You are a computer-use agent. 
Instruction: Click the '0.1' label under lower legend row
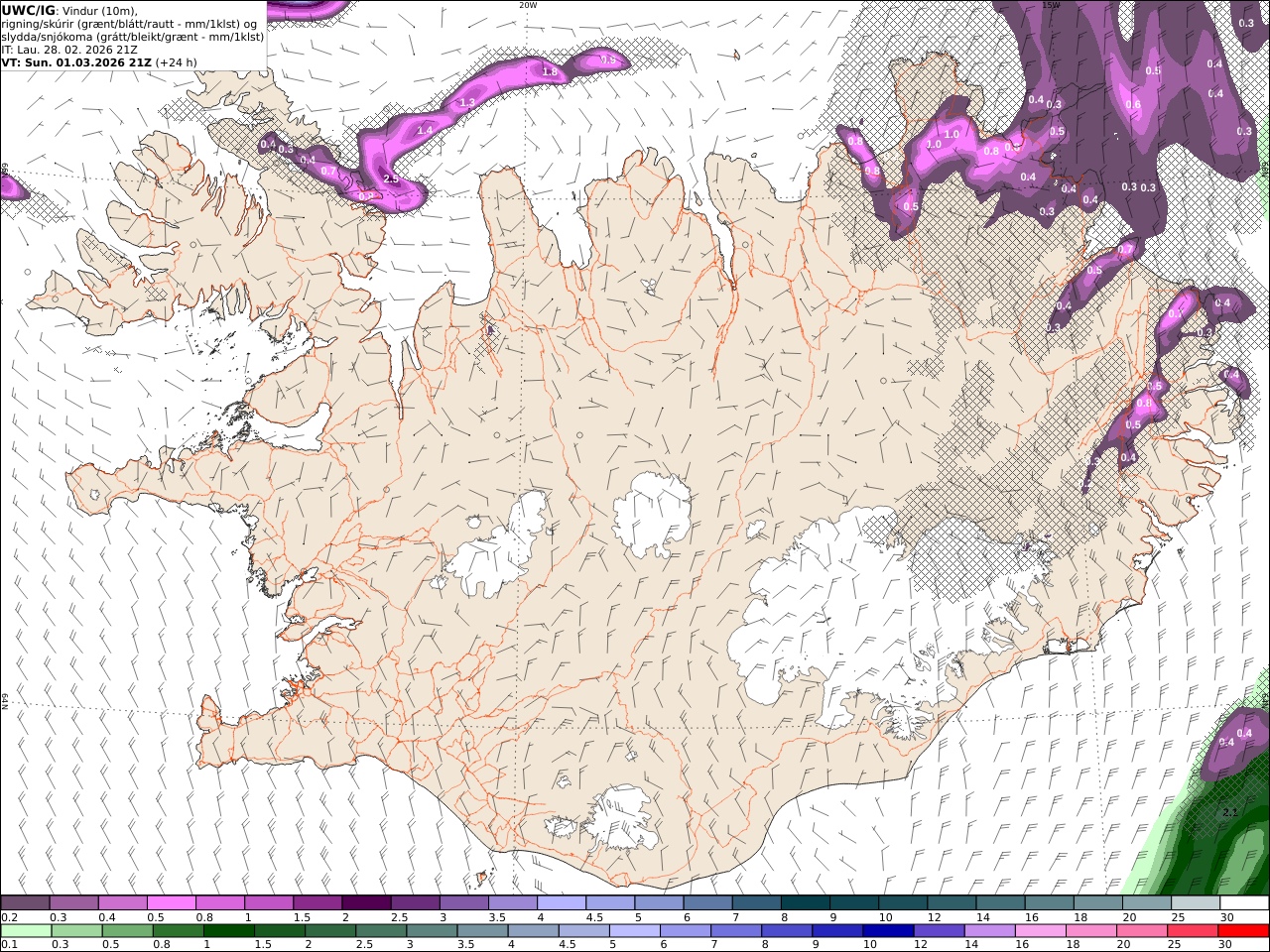(x=10, y=944)
